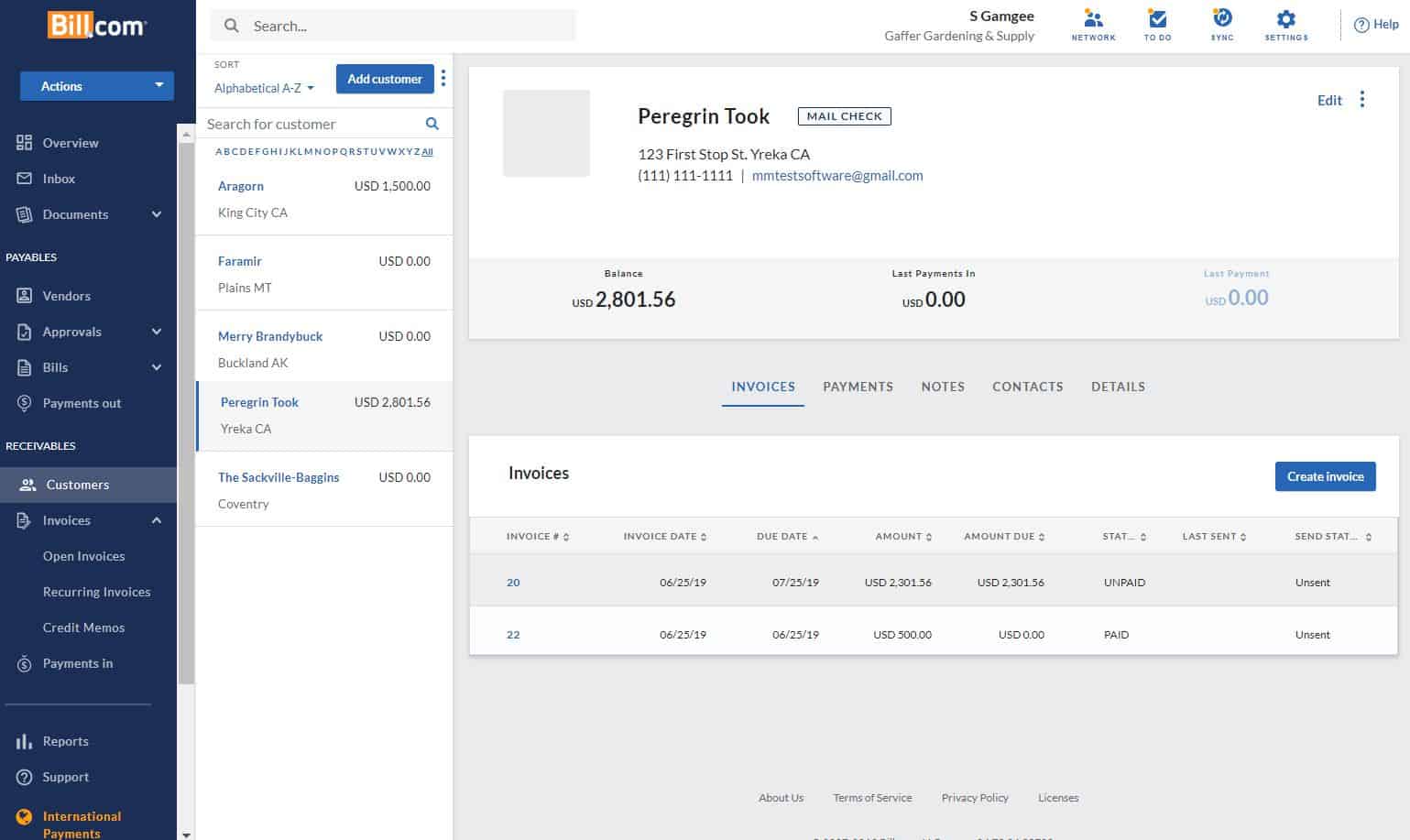Open the Alphabetical A-Z sort dropdown
The width and height of the screenshot is (1410, 840).
tap(264, 88)
